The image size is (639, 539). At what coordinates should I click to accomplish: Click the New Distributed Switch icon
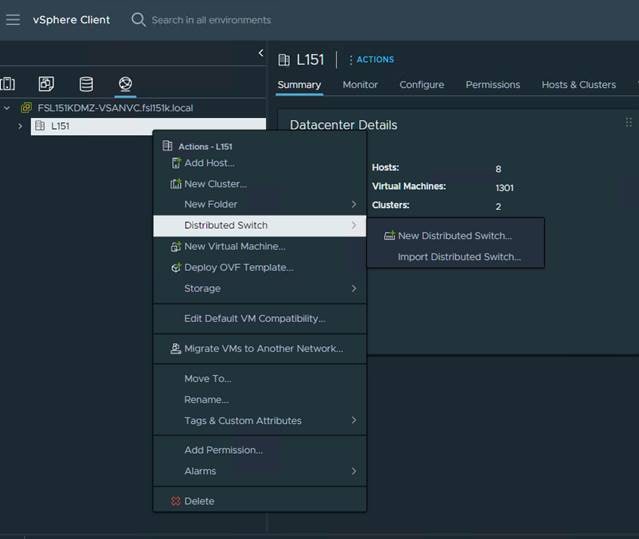[x=390, y=235]
